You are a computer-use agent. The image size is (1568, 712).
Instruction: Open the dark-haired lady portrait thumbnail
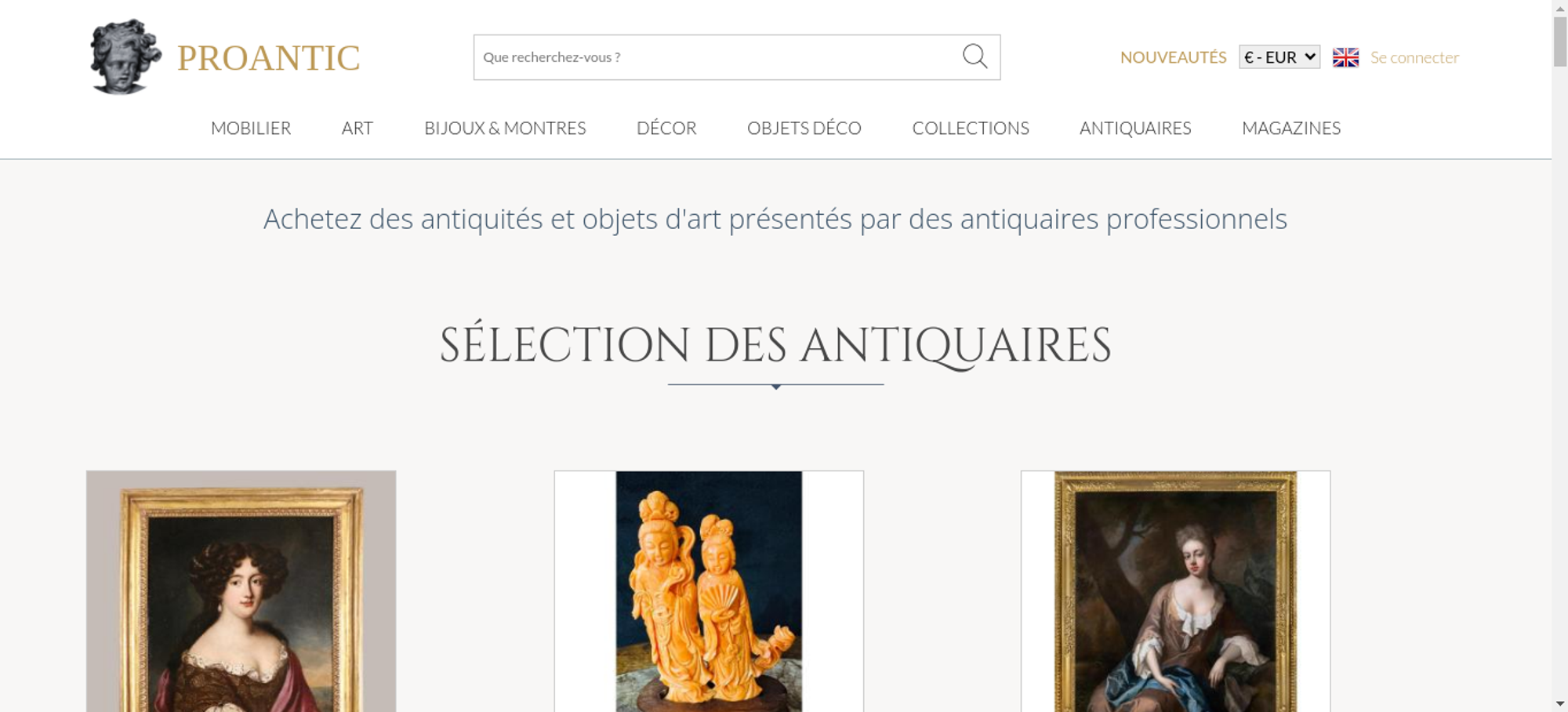pos(241,591)
